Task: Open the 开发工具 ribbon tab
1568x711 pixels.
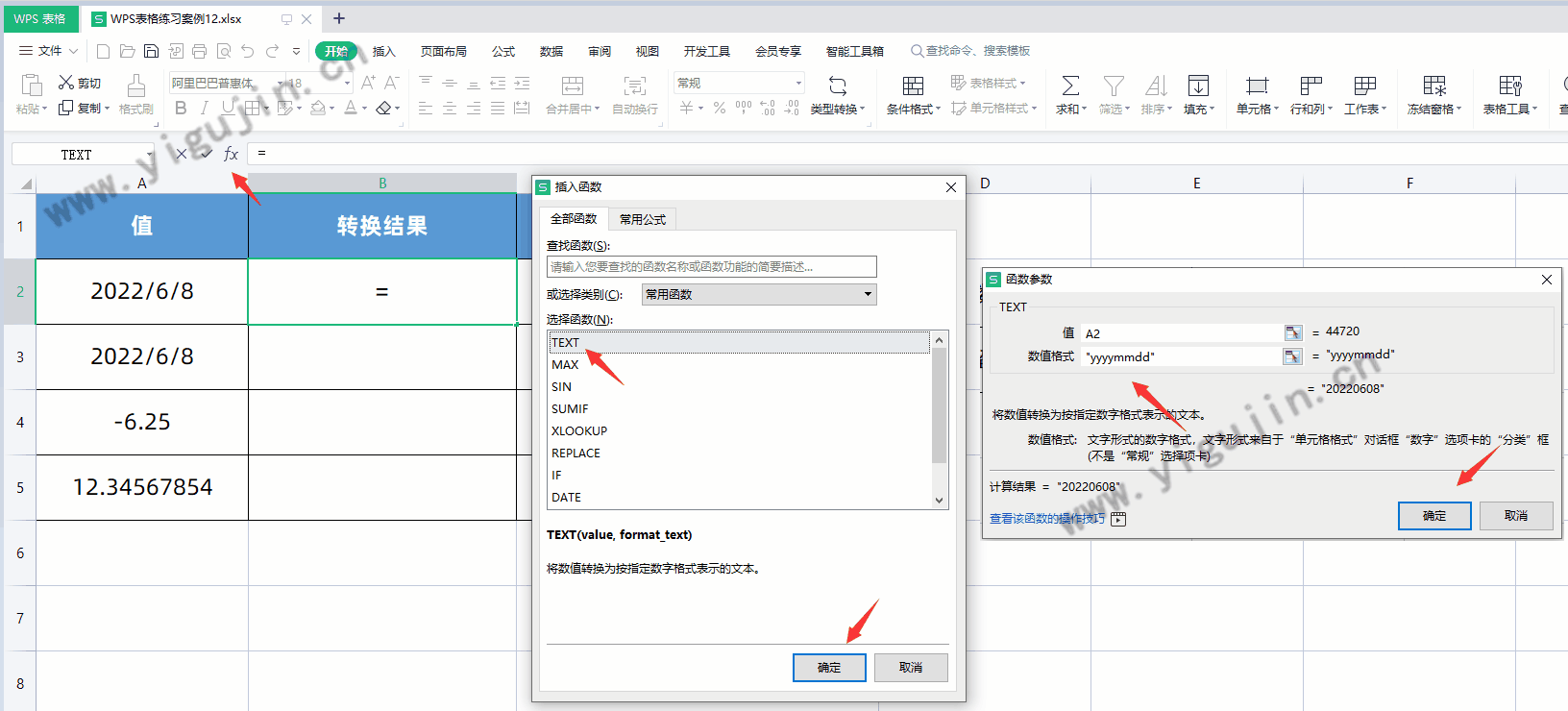Action: (x=707, y=51)
